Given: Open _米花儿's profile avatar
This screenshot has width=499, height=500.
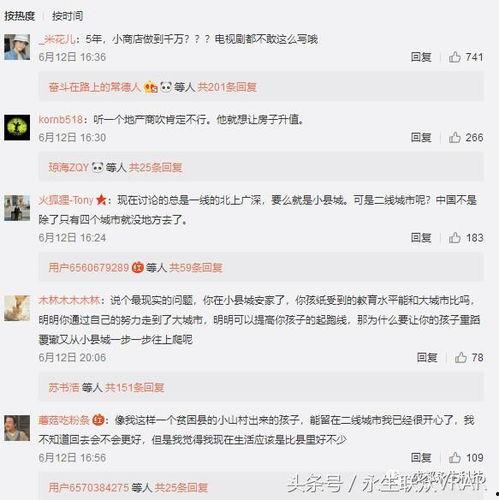Looking at the screenshot, I should (17, 47).
